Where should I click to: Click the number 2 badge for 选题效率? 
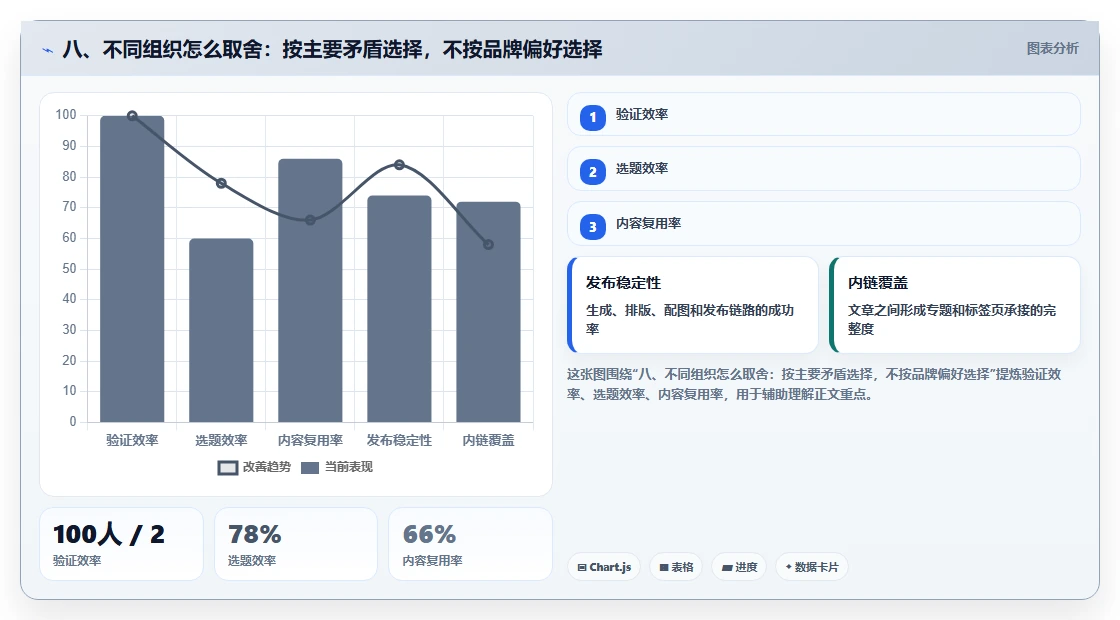[x=593, y=172]
